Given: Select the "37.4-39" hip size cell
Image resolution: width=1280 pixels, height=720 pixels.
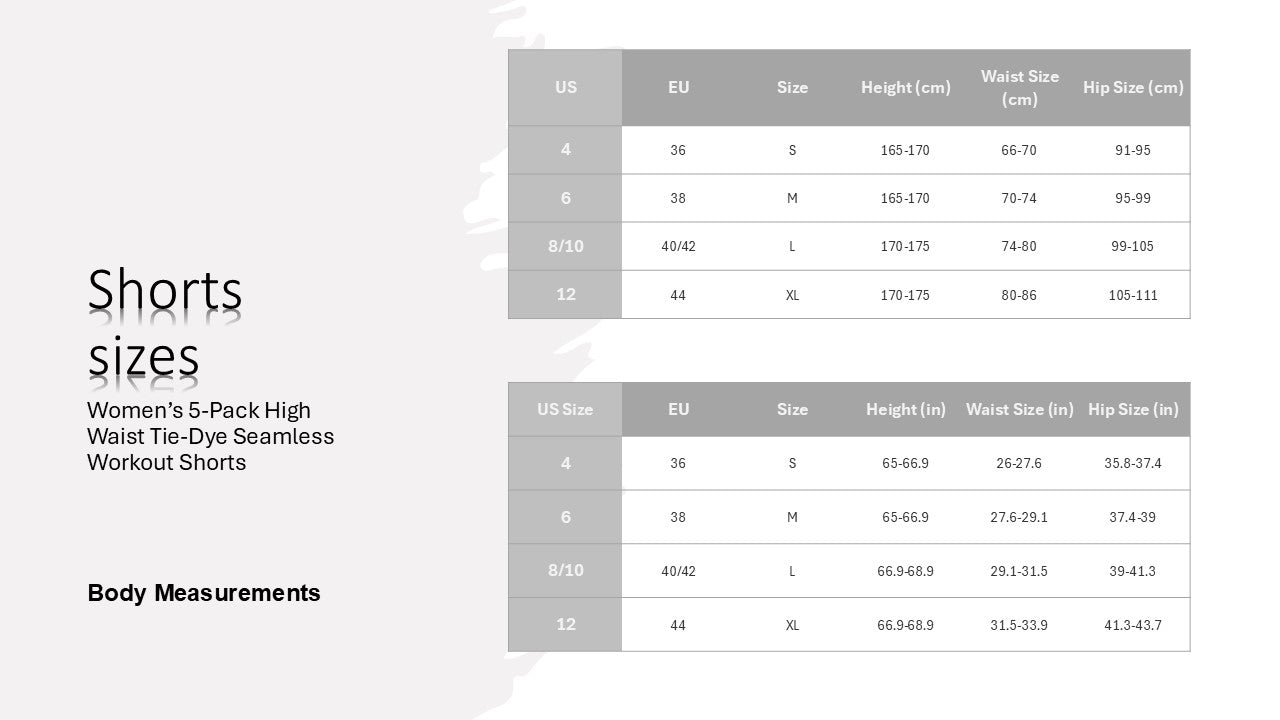Looking at the screenshot, I should point(1133,517).
